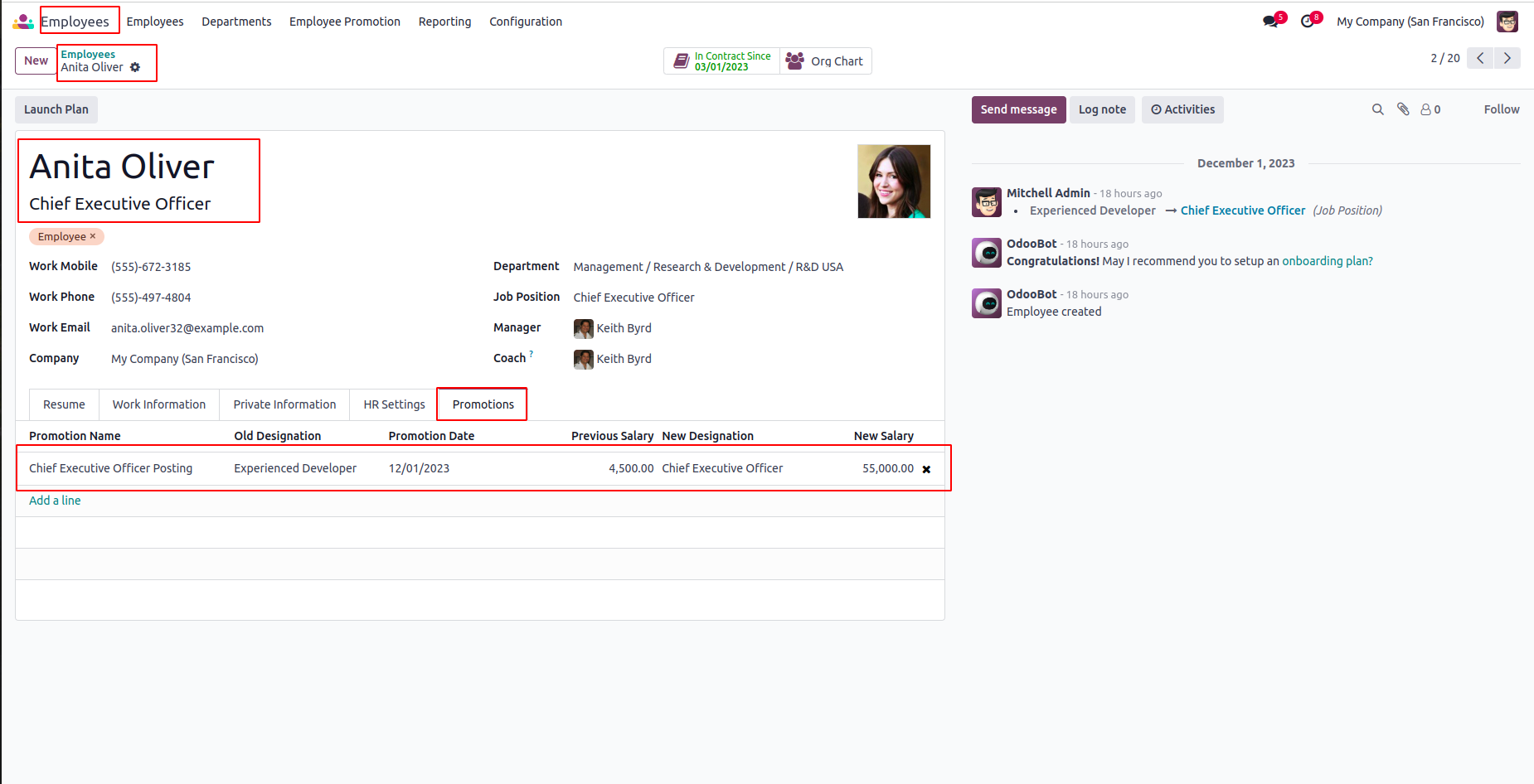Sort by Promotion Date column
The height and width of the screenshot is (784, 1534).
(431, 436)
